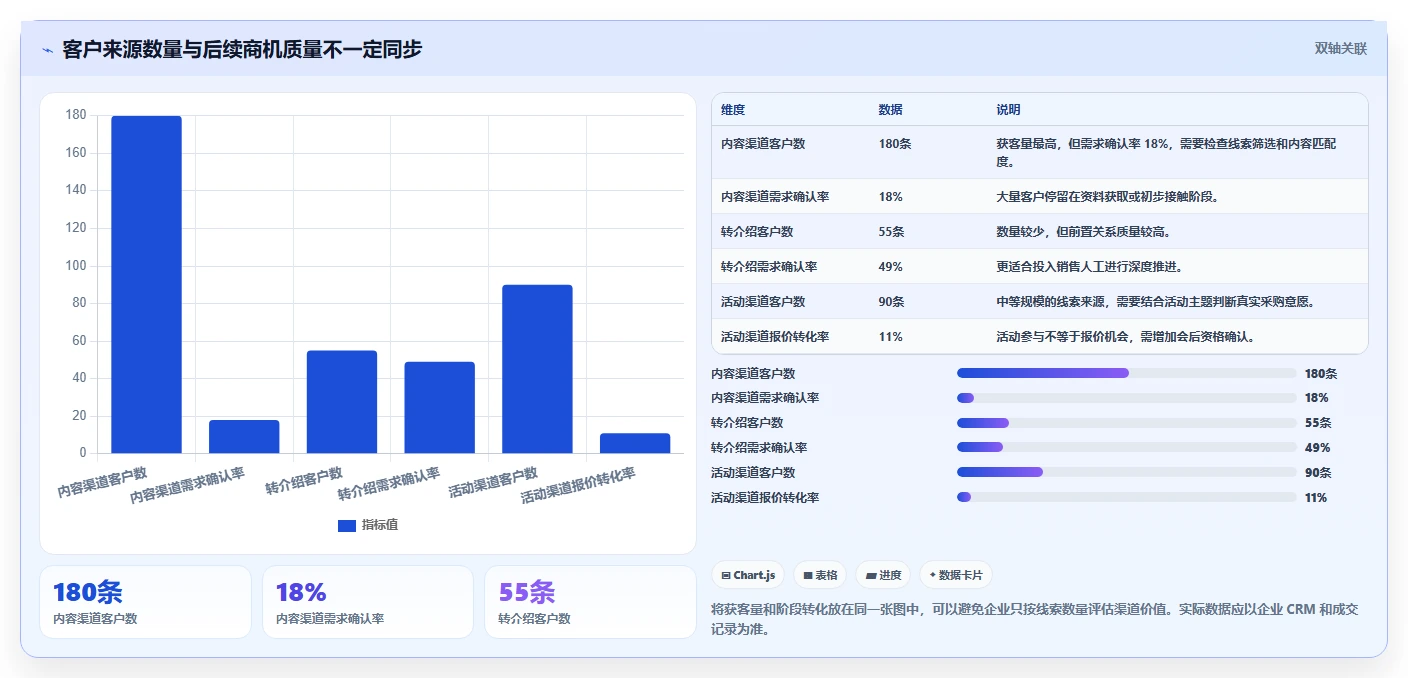Click the 90条 table cell
This screenshot has height=678, width=1408.
click(x=891, y=302)
